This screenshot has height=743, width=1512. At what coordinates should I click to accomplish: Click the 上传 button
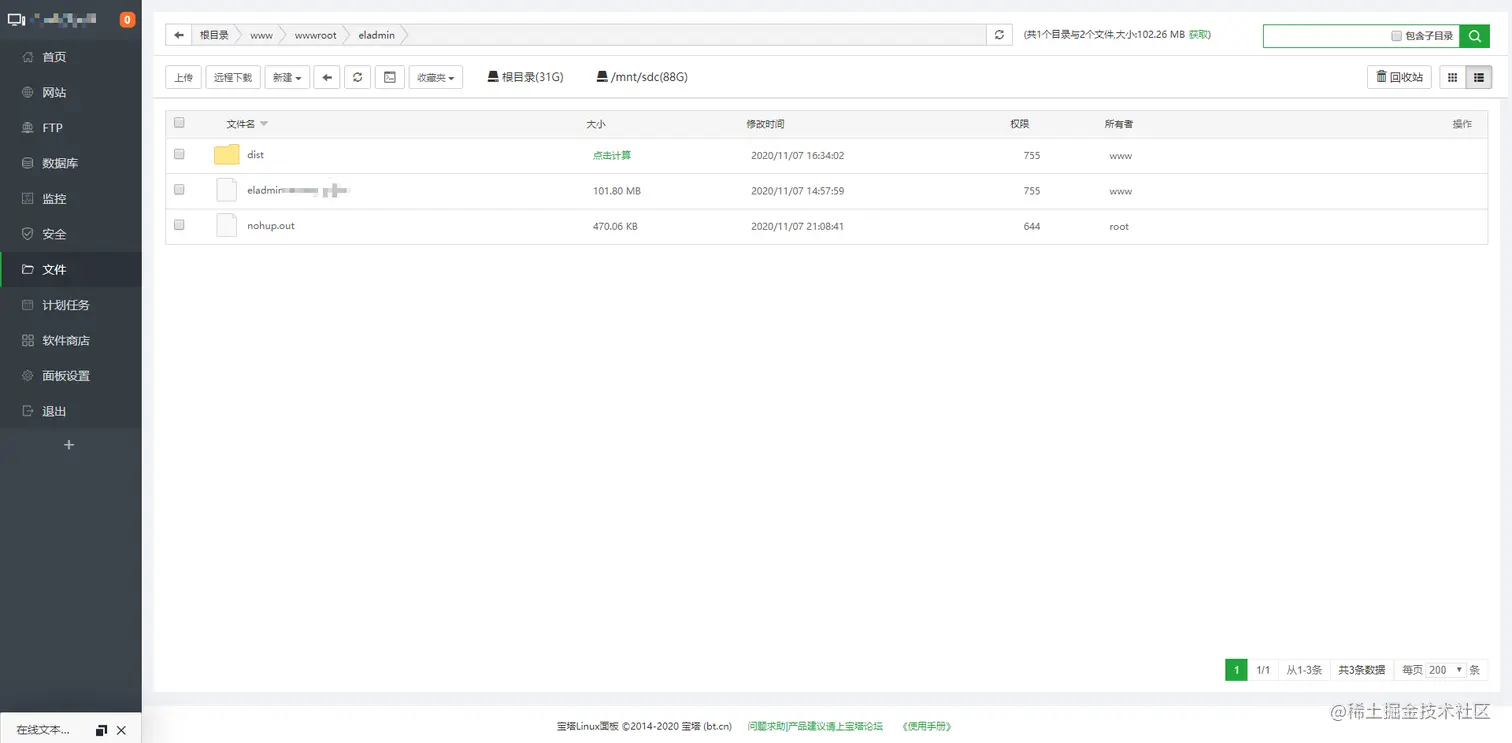[183, 77]
